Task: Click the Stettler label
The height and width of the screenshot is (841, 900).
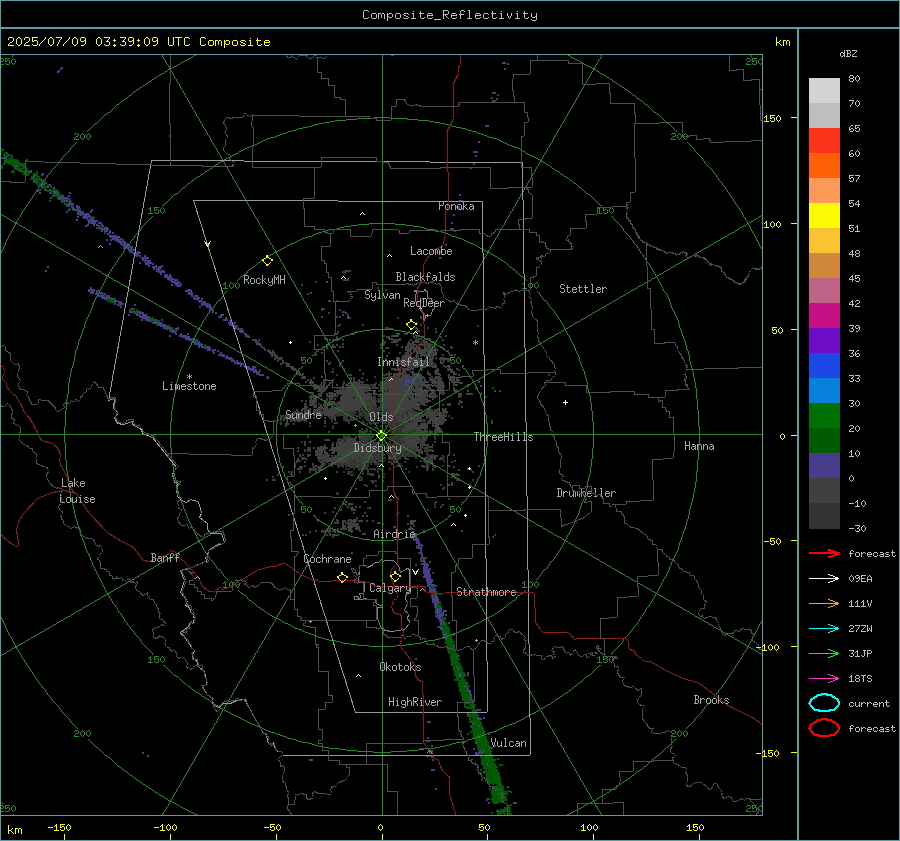Action: 583,289
